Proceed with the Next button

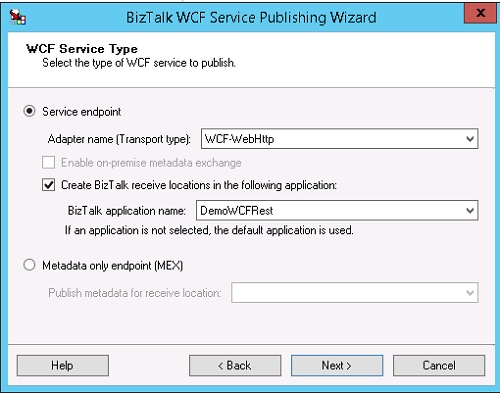[337, 366]
